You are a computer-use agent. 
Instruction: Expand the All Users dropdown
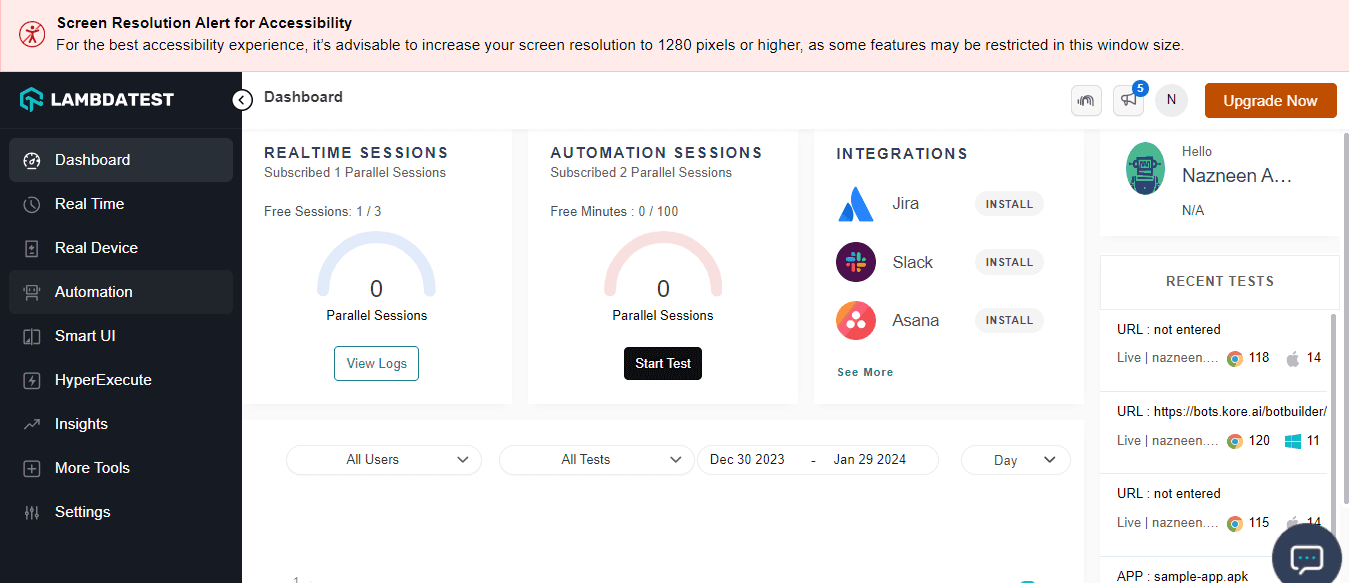(383, 459)
